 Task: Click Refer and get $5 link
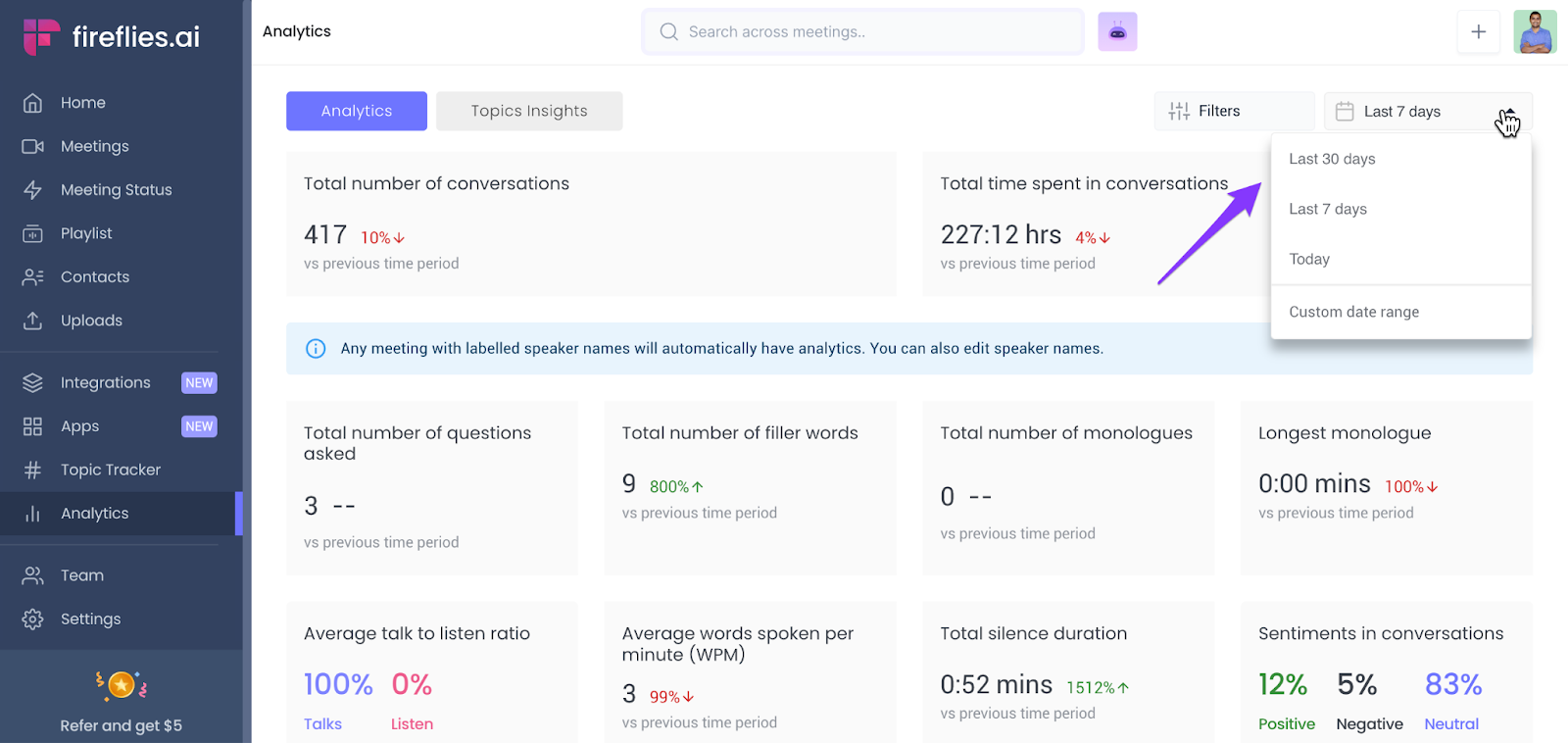(x=121, y=725)
